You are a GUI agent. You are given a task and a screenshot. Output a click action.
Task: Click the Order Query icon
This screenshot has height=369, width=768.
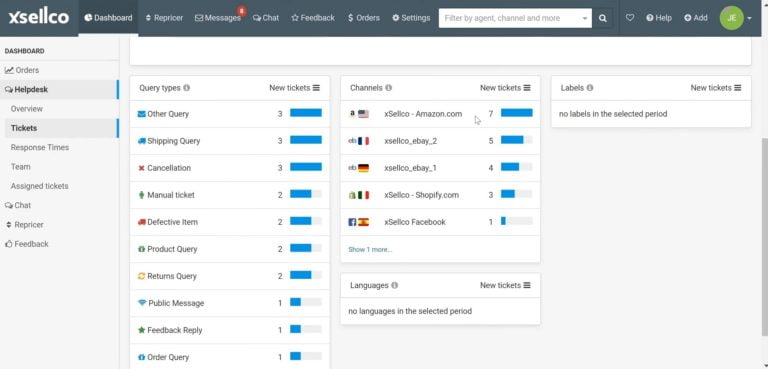(142, 357)
